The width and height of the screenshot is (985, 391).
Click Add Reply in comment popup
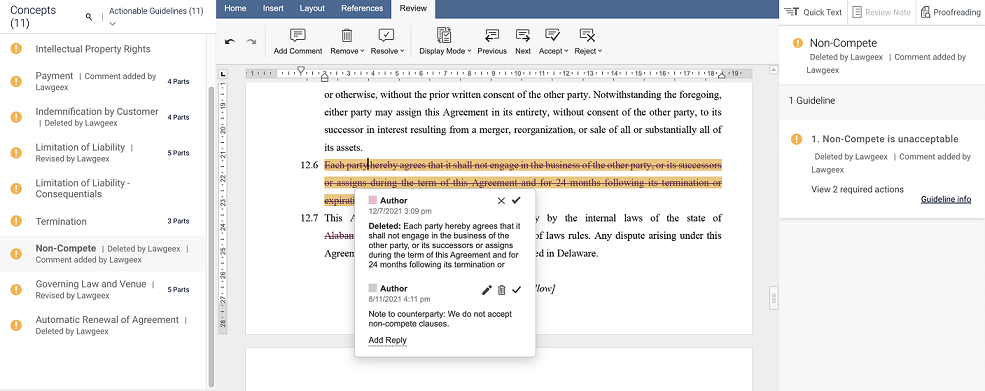388,341
